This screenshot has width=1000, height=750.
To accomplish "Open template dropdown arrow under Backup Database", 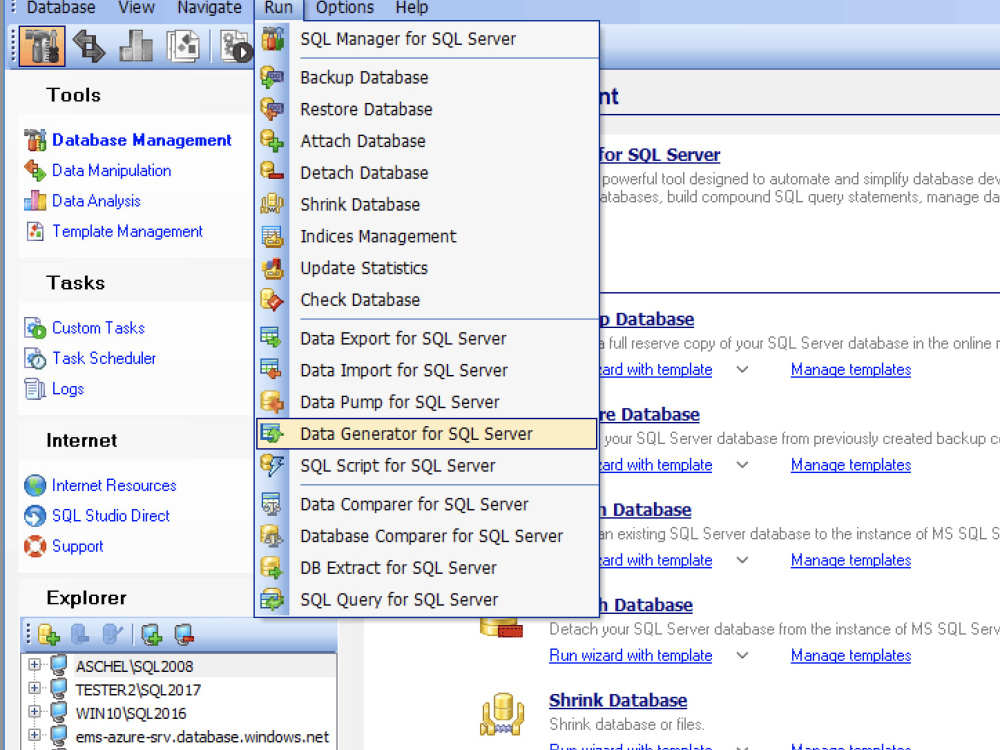I will pyautogui.click(x=742, y=369).
